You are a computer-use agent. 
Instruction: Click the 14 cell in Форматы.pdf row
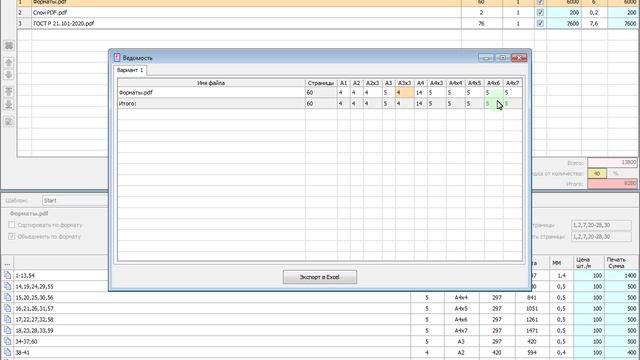pyautogui.click(x=420, y=93)
